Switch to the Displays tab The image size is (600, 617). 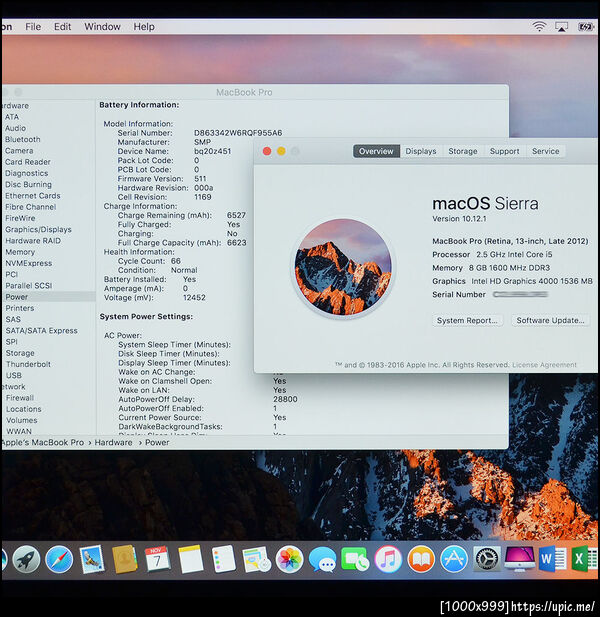(421, 151)
